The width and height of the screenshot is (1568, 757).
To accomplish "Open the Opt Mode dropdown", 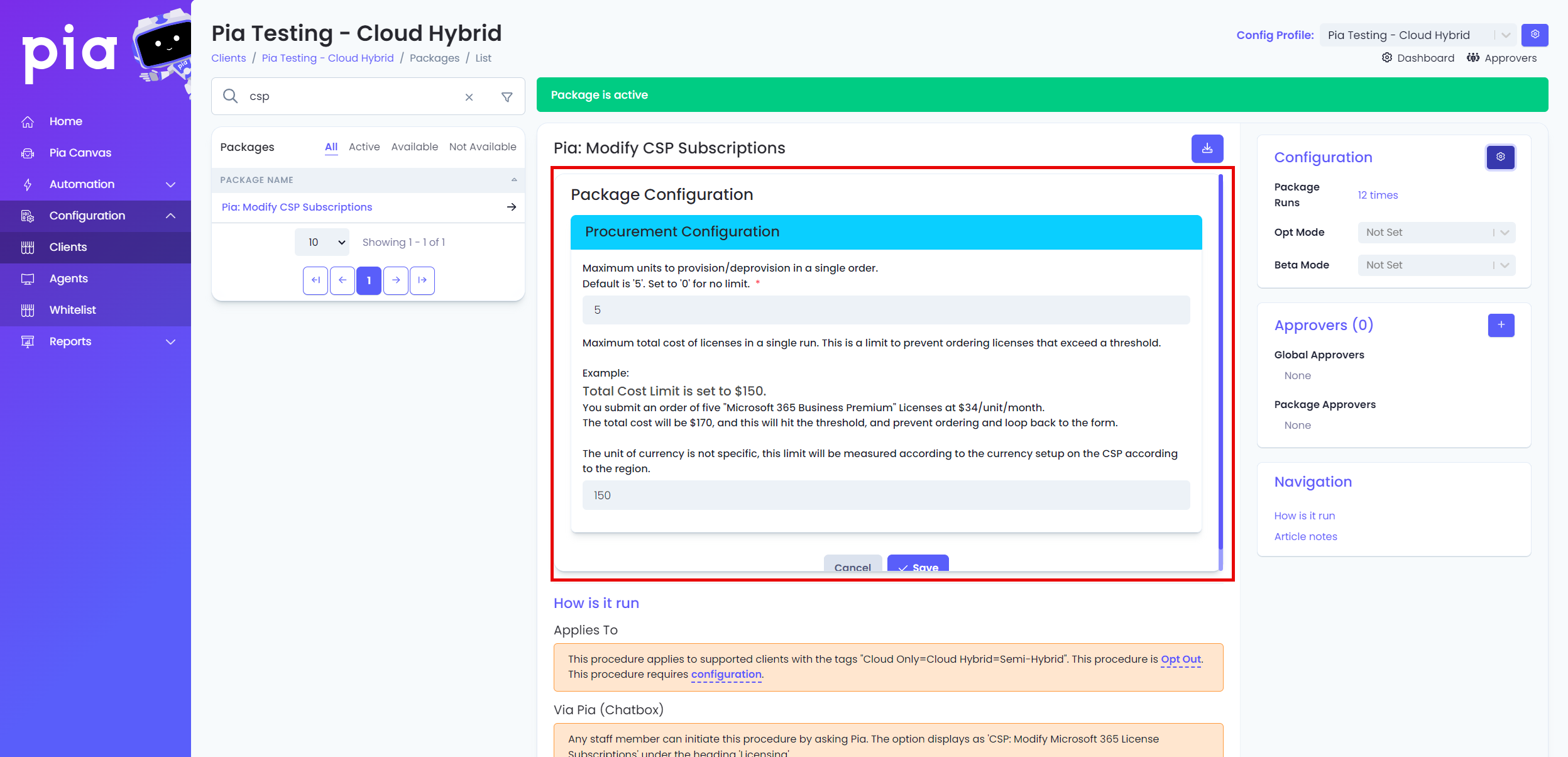I will point(1436,233).
